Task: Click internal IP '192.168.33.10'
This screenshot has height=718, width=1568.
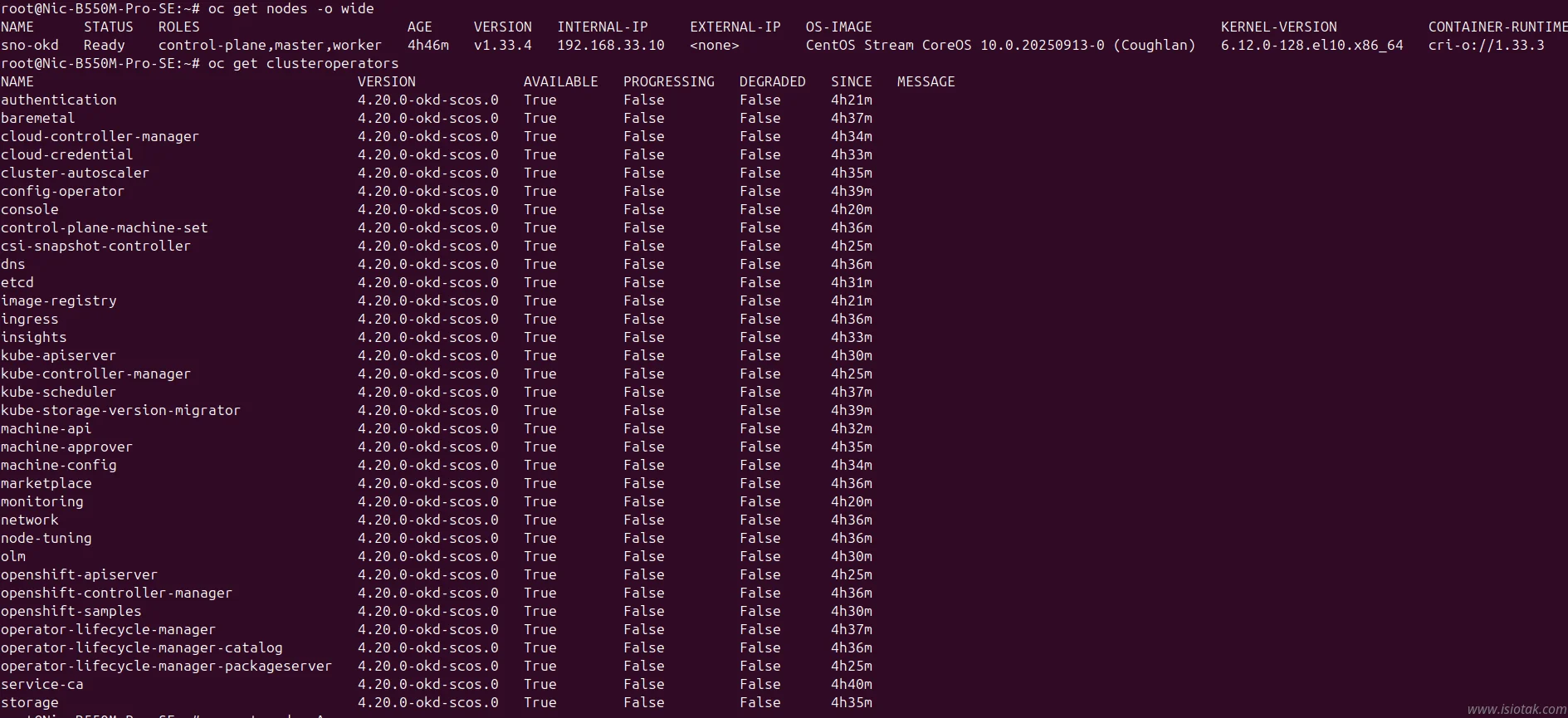Action: [611, 46]
